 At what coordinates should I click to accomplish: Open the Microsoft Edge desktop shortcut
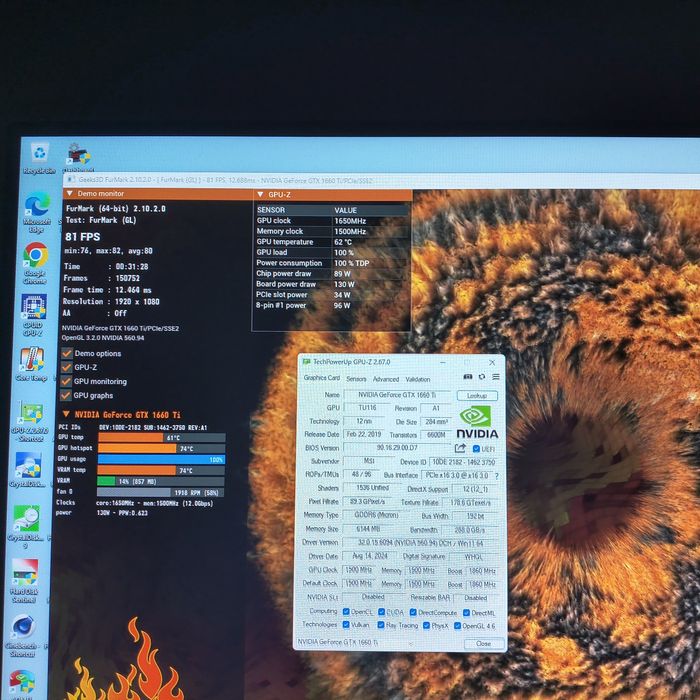click(37, 213)
